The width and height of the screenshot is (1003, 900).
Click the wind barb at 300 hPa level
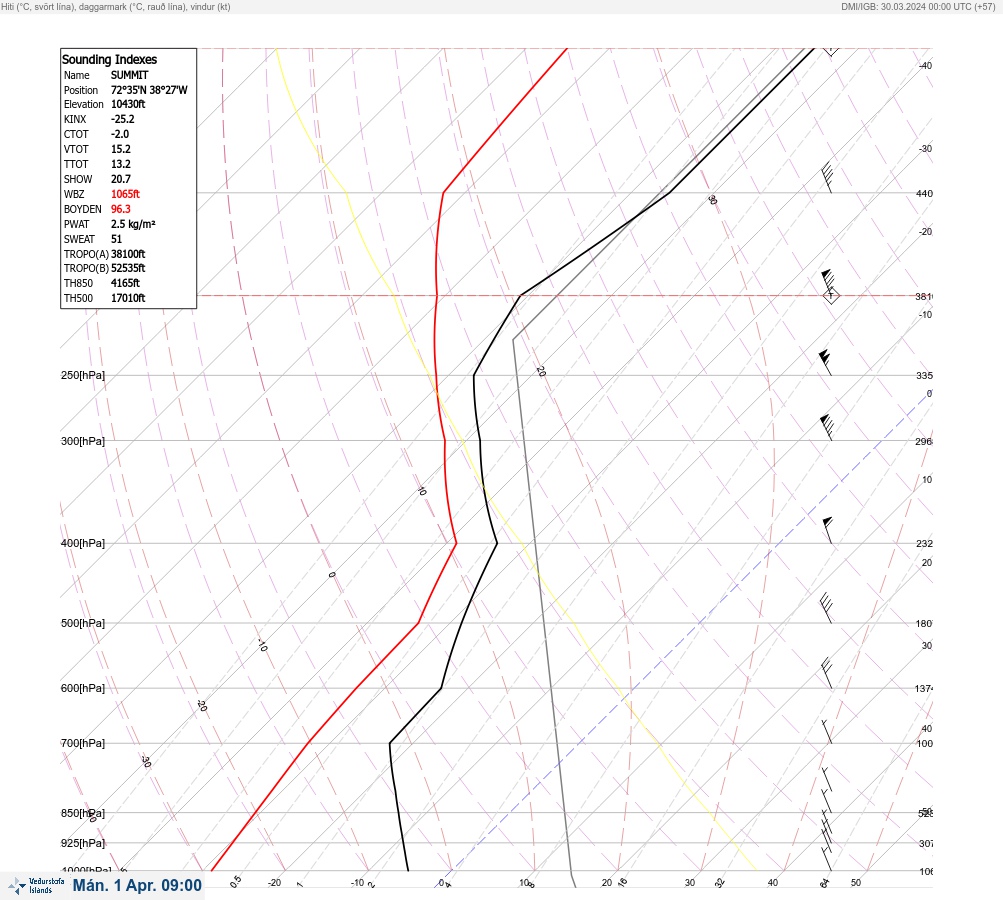click(x=826, y=428)
